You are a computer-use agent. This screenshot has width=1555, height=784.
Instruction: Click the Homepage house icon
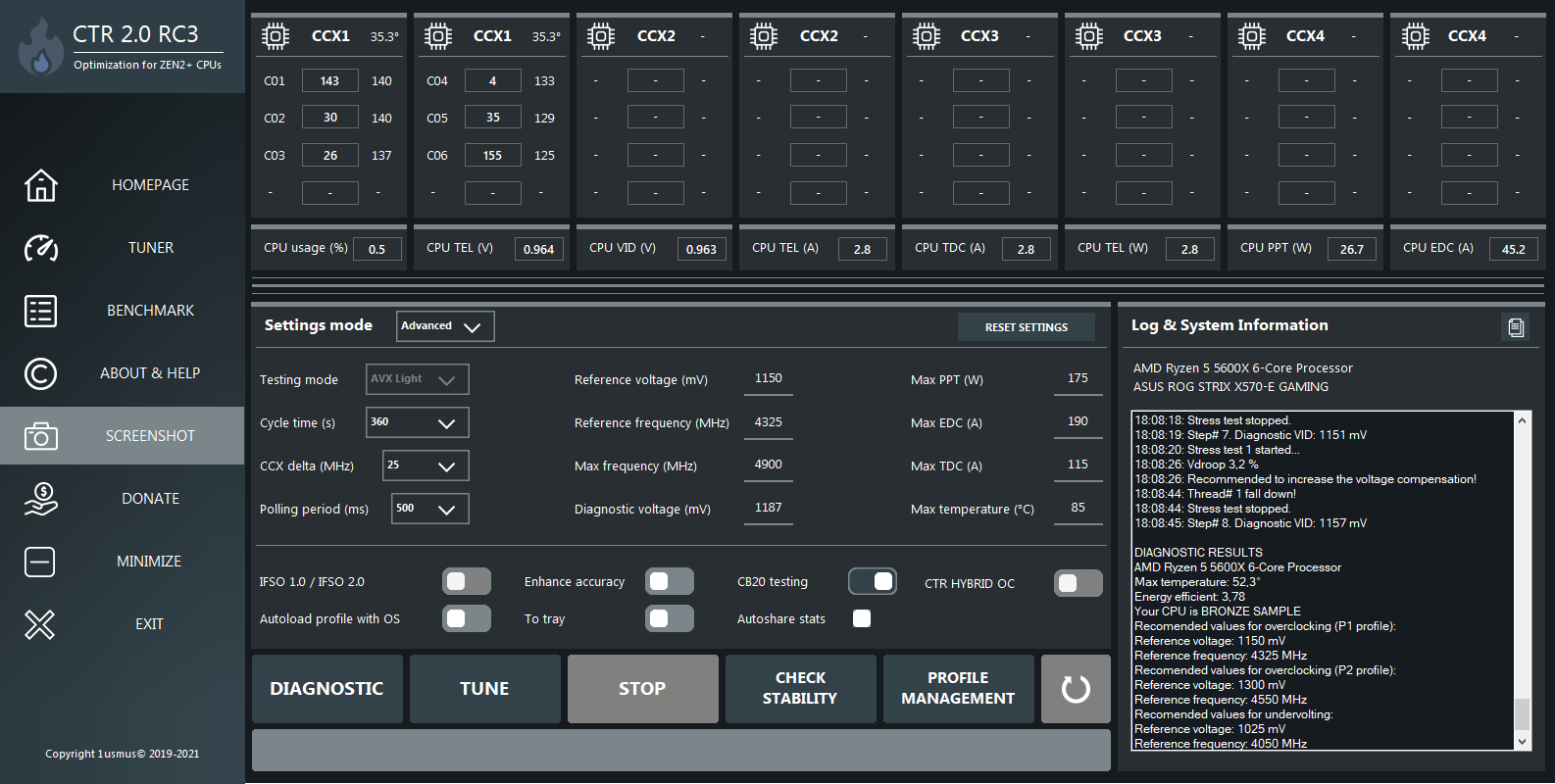[x=40, y=185]
